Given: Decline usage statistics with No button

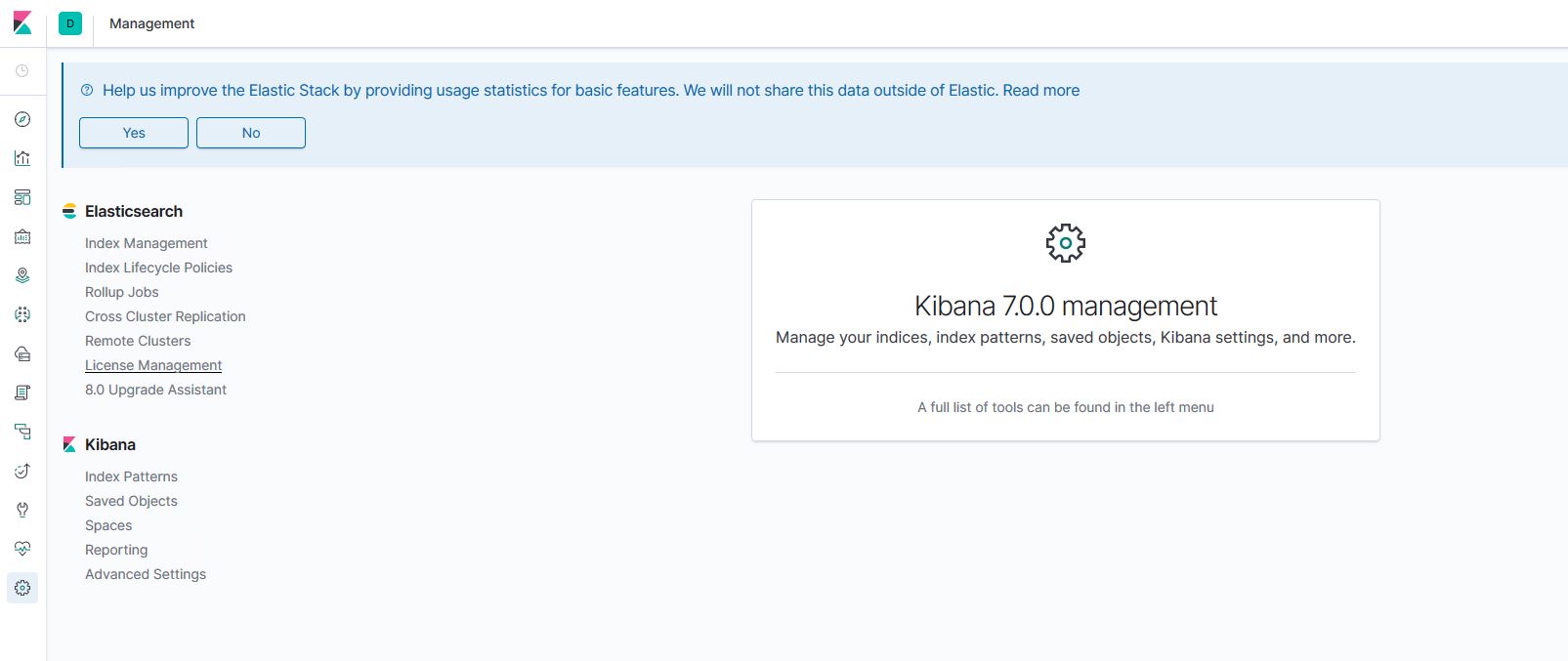Looking at the screenshot, I should 251,133.
